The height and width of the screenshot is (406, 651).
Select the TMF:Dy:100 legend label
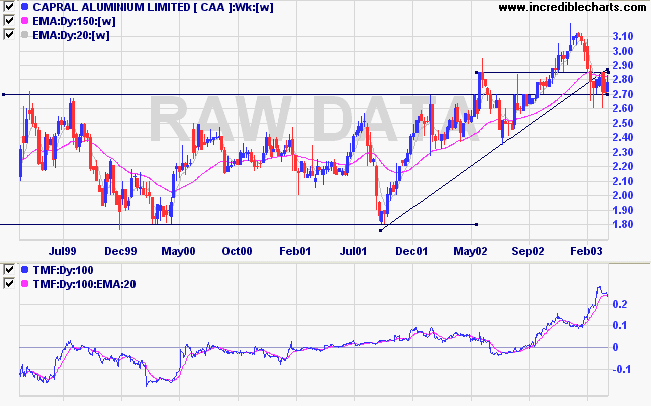tap(63, 270)
